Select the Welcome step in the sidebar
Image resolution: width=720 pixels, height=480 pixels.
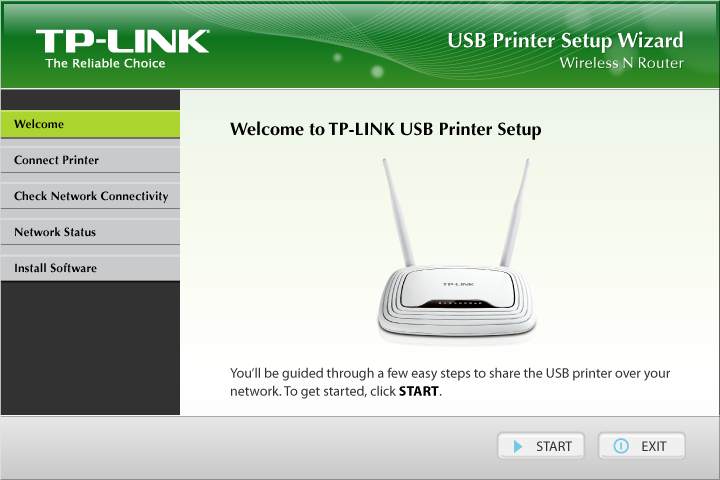pos(90,124)
